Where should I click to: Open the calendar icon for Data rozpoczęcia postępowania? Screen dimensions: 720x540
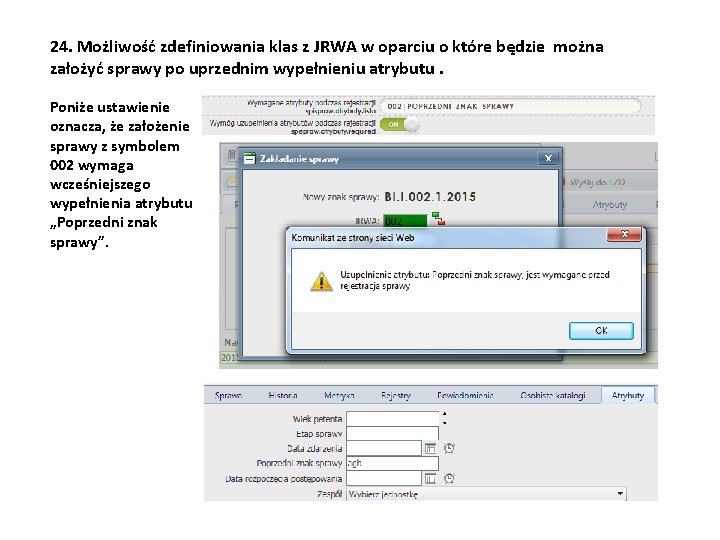click(430, 478)
